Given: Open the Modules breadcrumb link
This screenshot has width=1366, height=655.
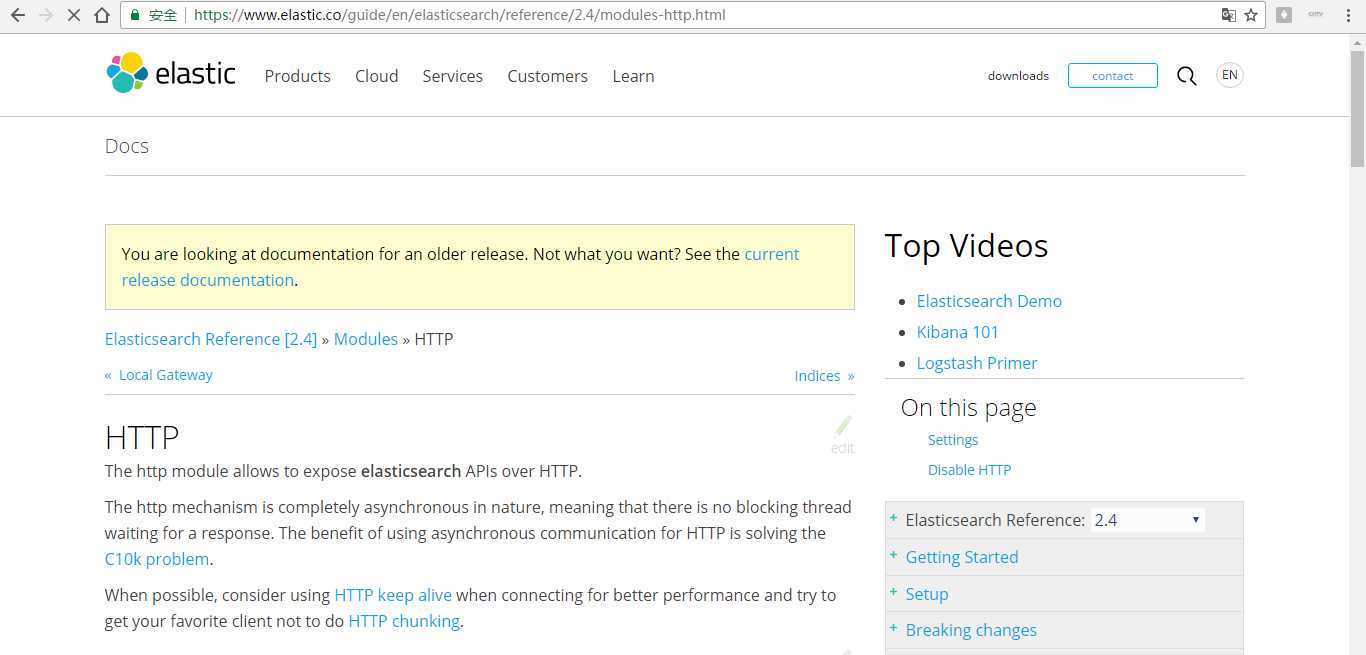Looking at the screenshot, I should coord(366,339).
